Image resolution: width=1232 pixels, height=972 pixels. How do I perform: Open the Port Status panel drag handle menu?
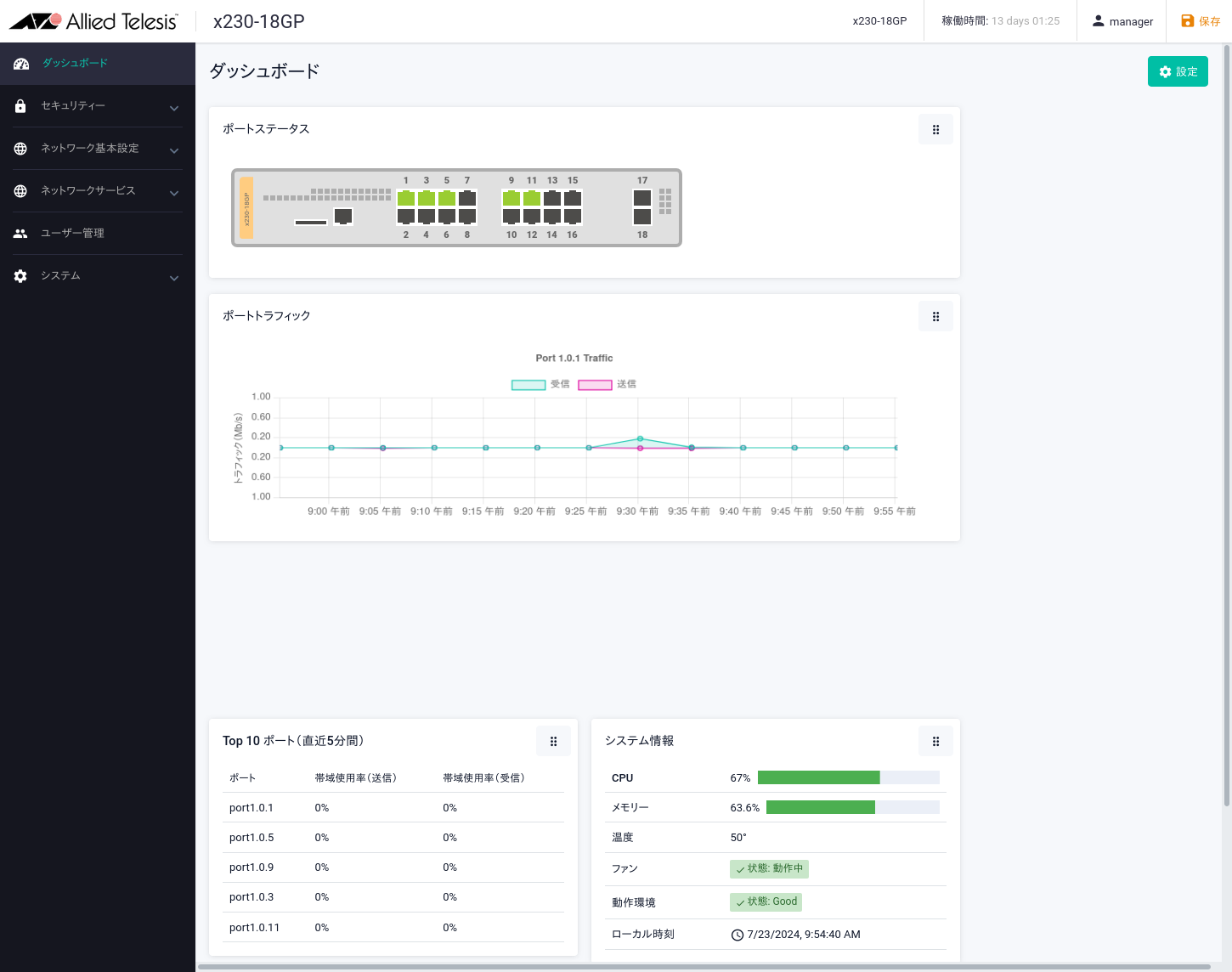coord(935,130)
